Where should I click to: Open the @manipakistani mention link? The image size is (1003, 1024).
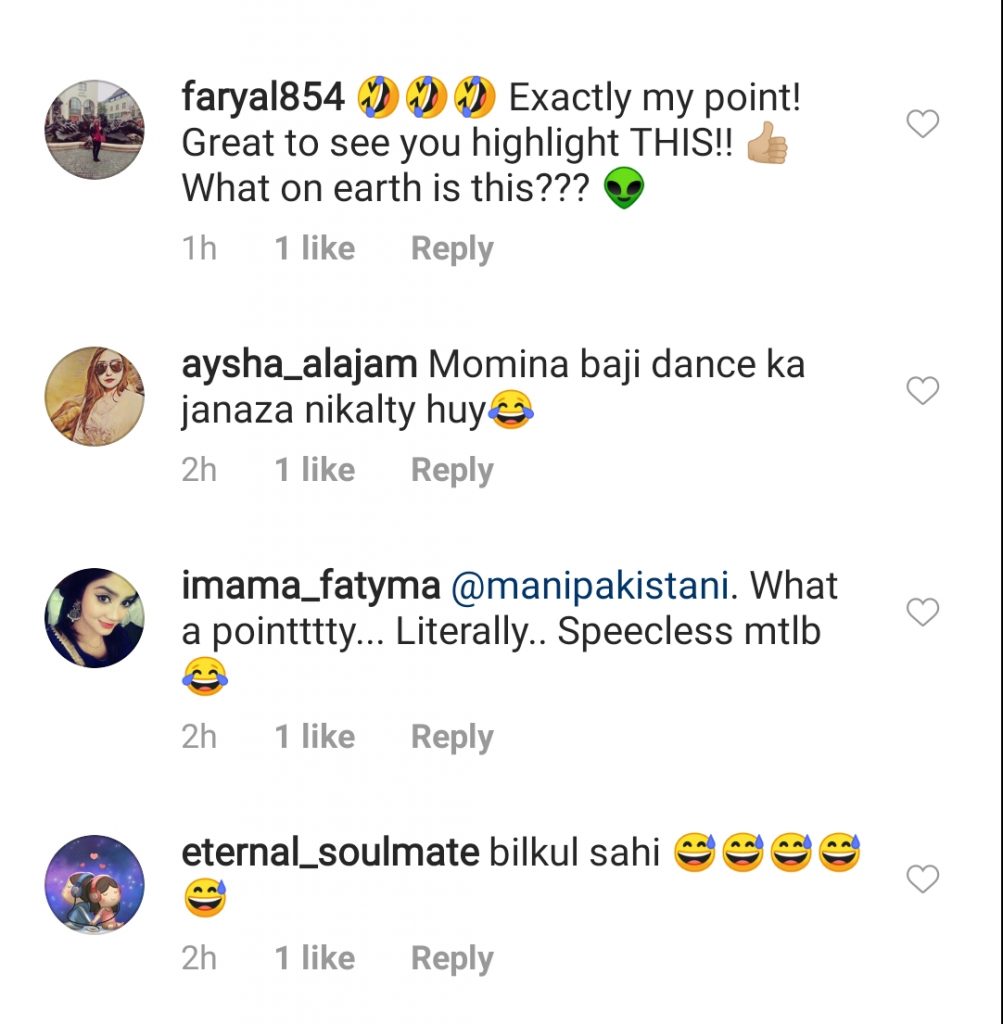click(x=590, y=586)
